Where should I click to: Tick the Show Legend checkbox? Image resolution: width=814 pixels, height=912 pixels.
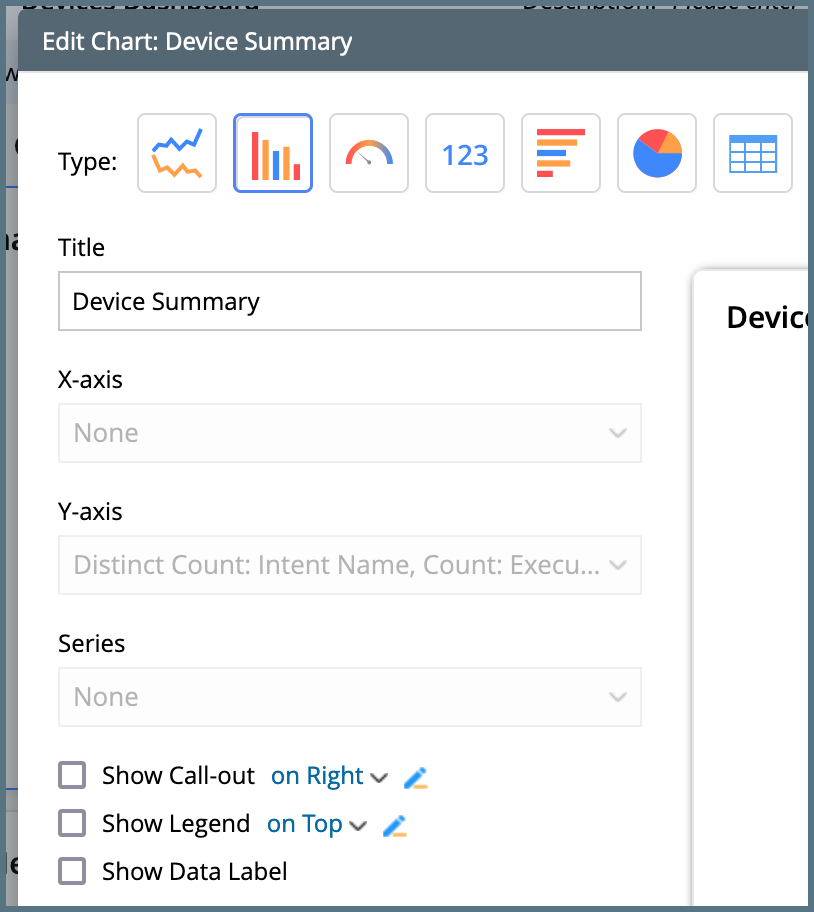(x=72, y=824)
